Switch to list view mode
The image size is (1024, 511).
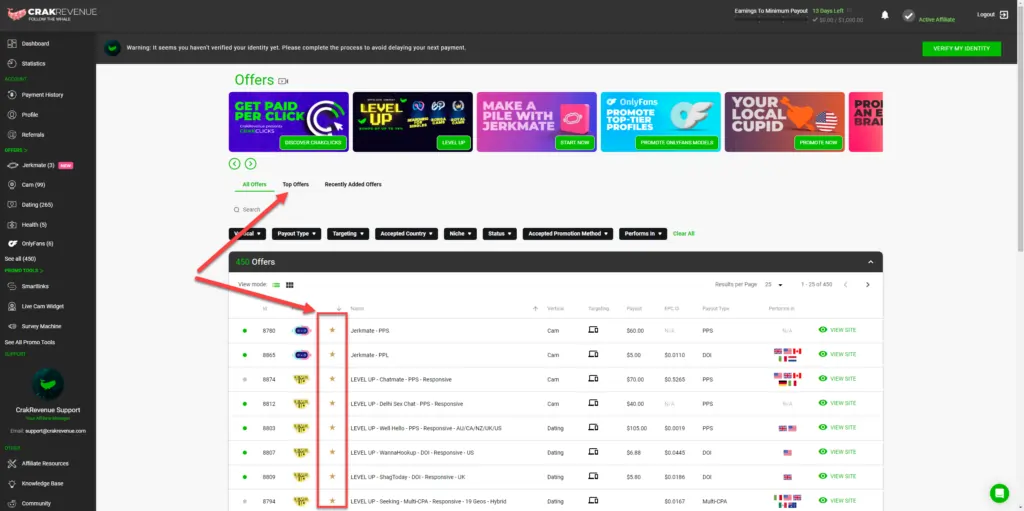pyautogui.click(x=277, y=285)
